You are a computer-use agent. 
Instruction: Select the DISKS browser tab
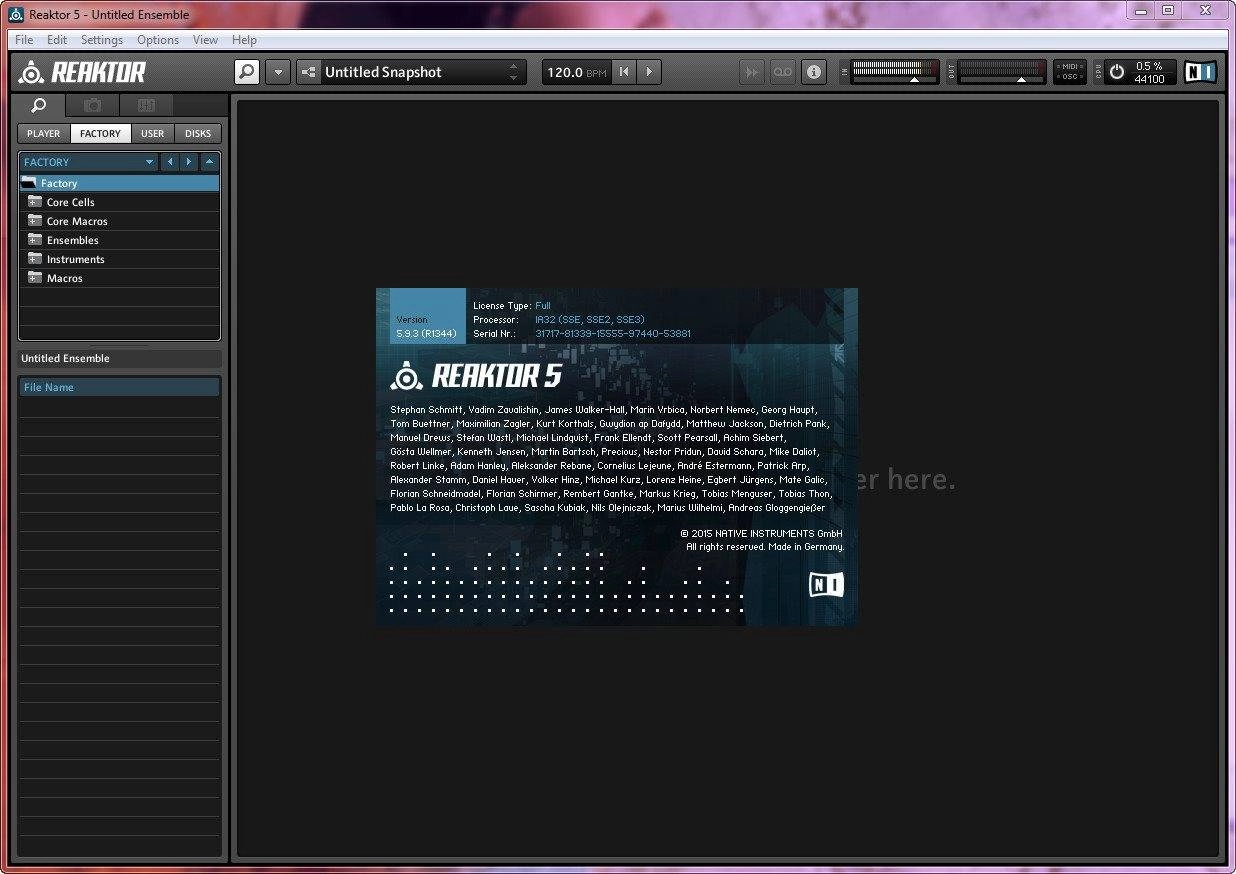tap(198, 133)
